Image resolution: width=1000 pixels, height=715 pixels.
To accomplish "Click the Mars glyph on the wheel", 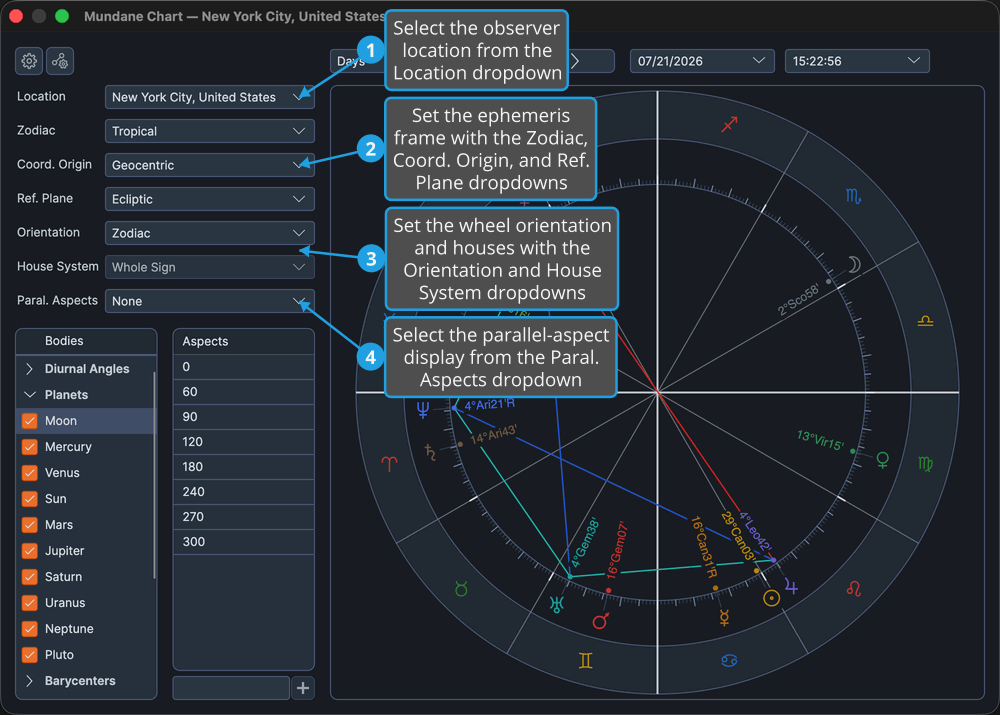I will click(x=601, y=620).
